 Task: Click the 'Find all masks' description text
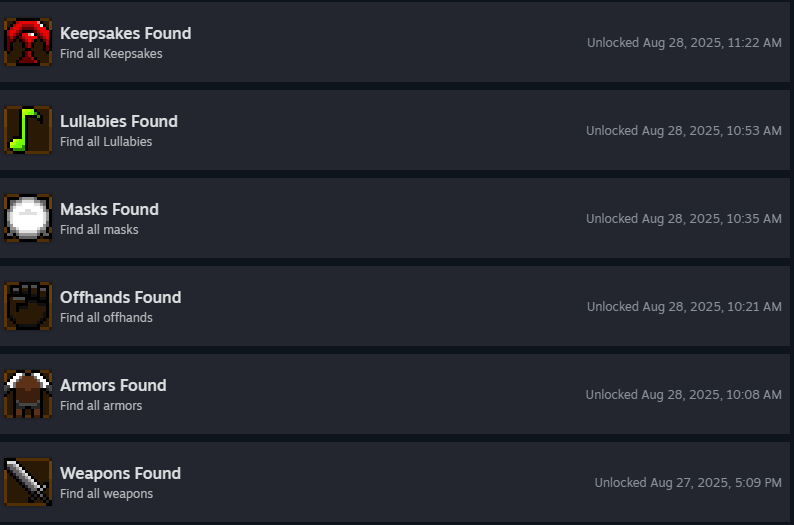99,230
